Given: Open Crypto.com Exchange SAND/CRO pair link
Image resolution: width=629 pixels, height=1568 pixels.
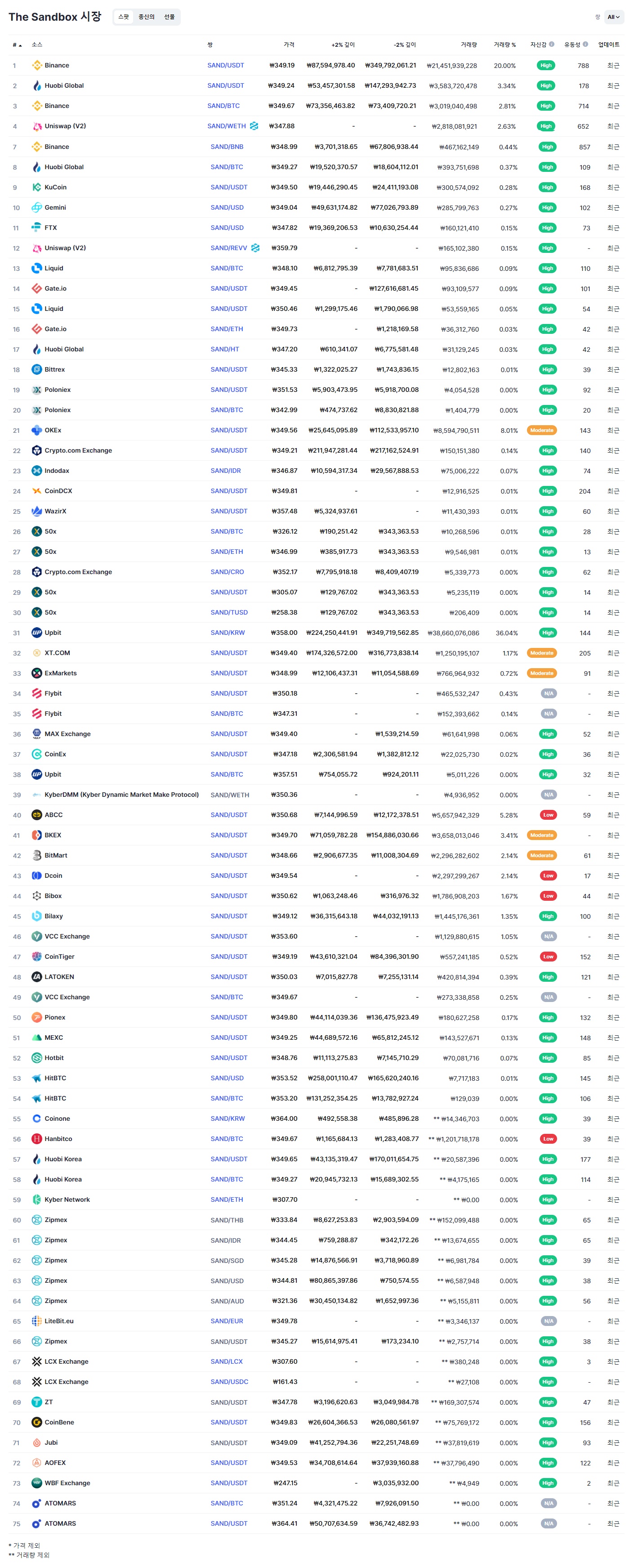Looking at the screenshot, I should click(x=227, y=572).
